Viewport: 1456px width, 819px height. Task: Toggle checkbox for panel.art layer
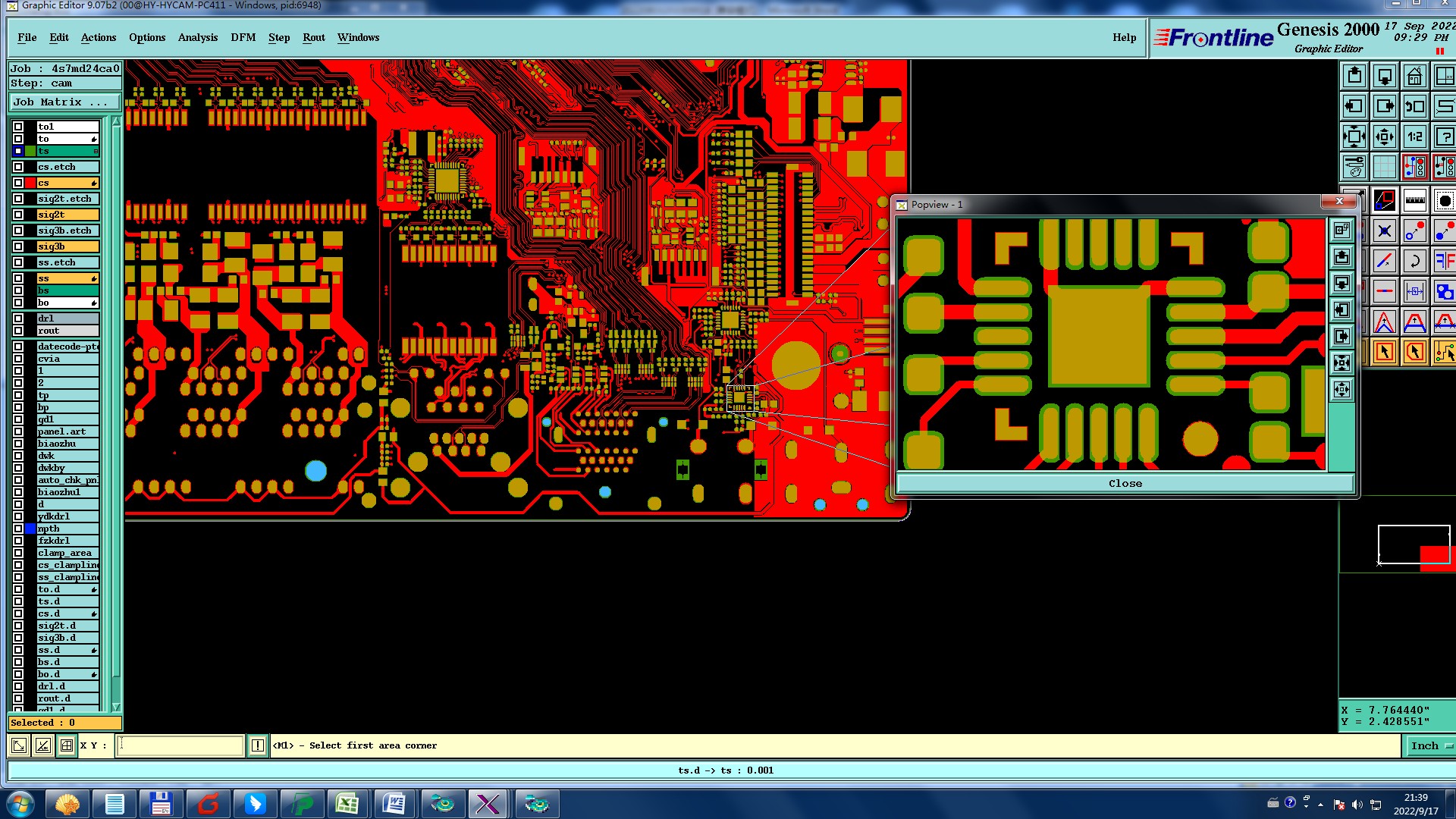[x=18, y=431]
